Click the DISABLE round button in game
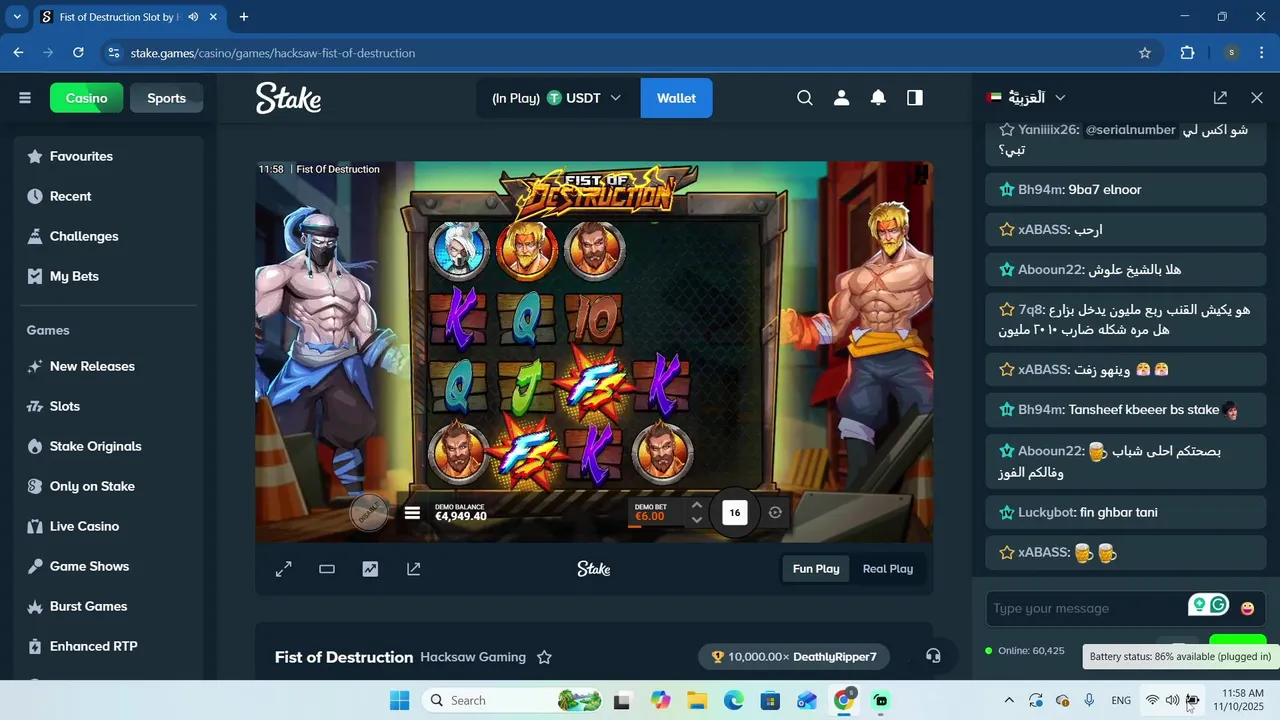 pyautogui.click(x=369, y=512)
